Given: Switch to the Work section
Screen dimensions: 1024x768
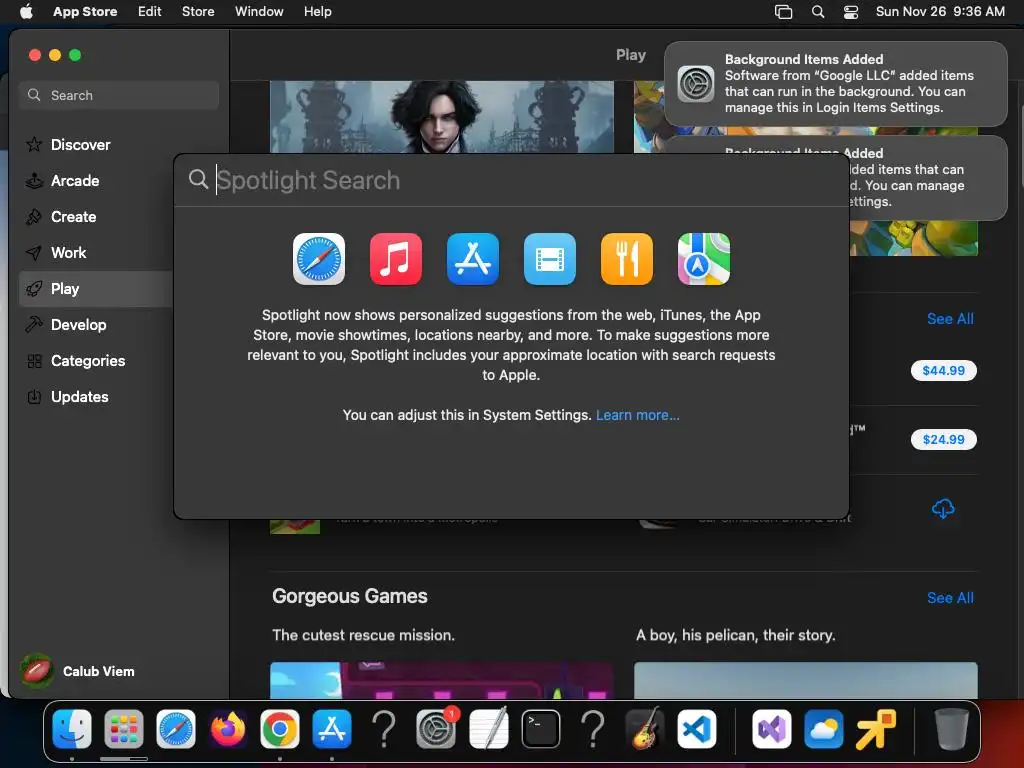Looking at the screenshot, I should click(x=68, y=253).
